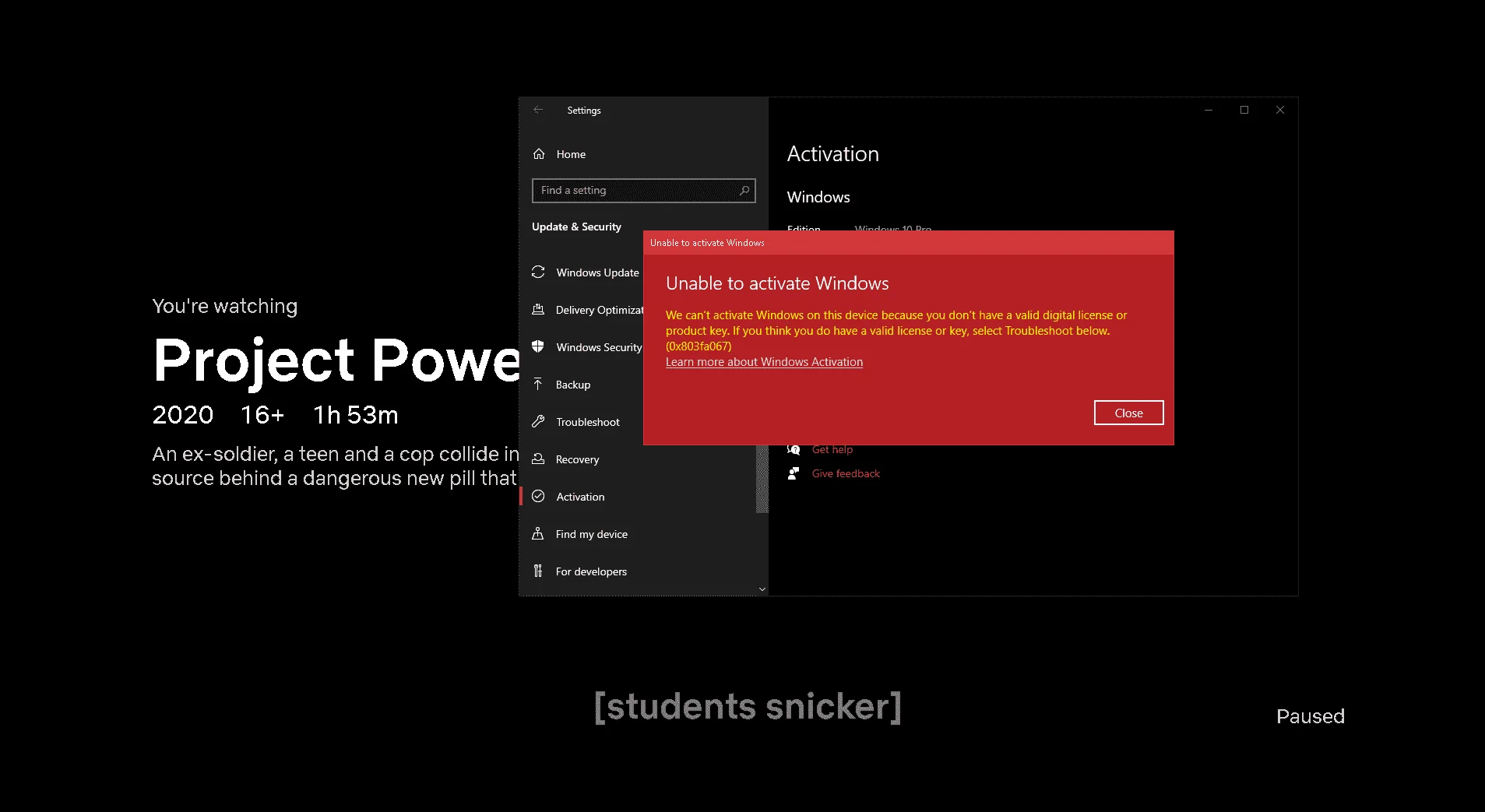Click the sidebar scroll down arrow
This screenshot has height=812, width=1485.
[x=762, y=589]
